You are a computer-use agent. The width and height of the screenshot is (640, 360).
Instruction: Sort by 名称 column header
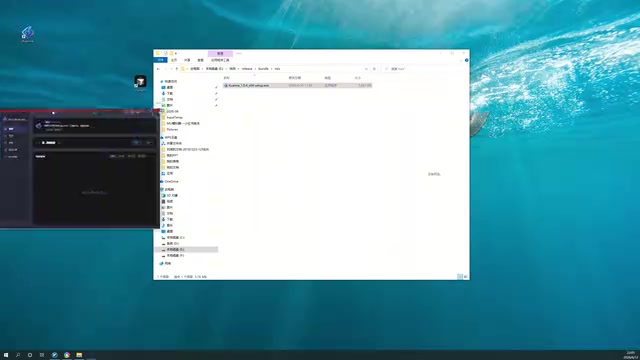227,78
